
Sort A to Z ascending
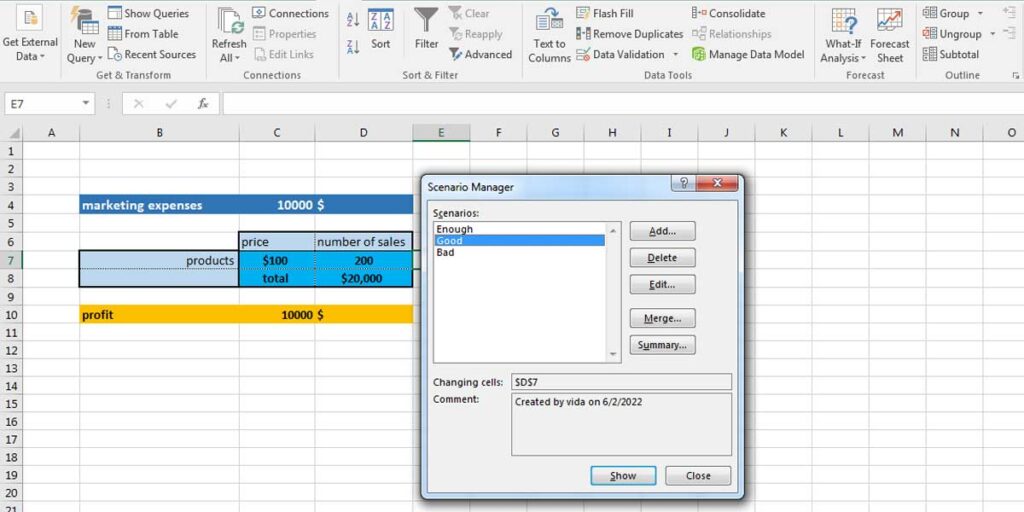(x=353, y=20)
